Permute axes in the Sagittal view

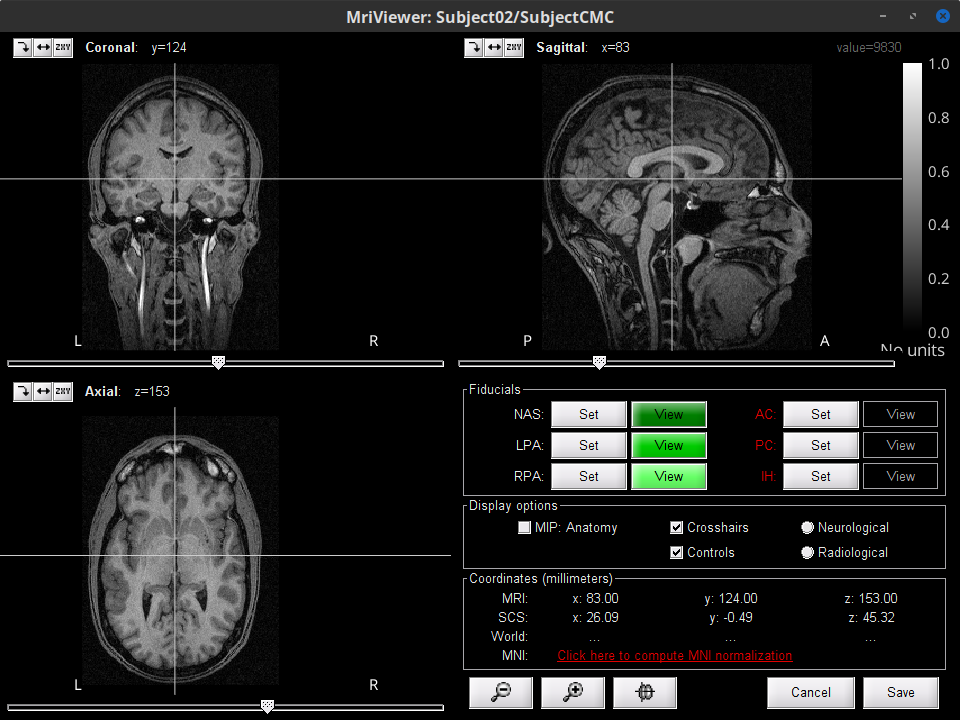(514, 48)
